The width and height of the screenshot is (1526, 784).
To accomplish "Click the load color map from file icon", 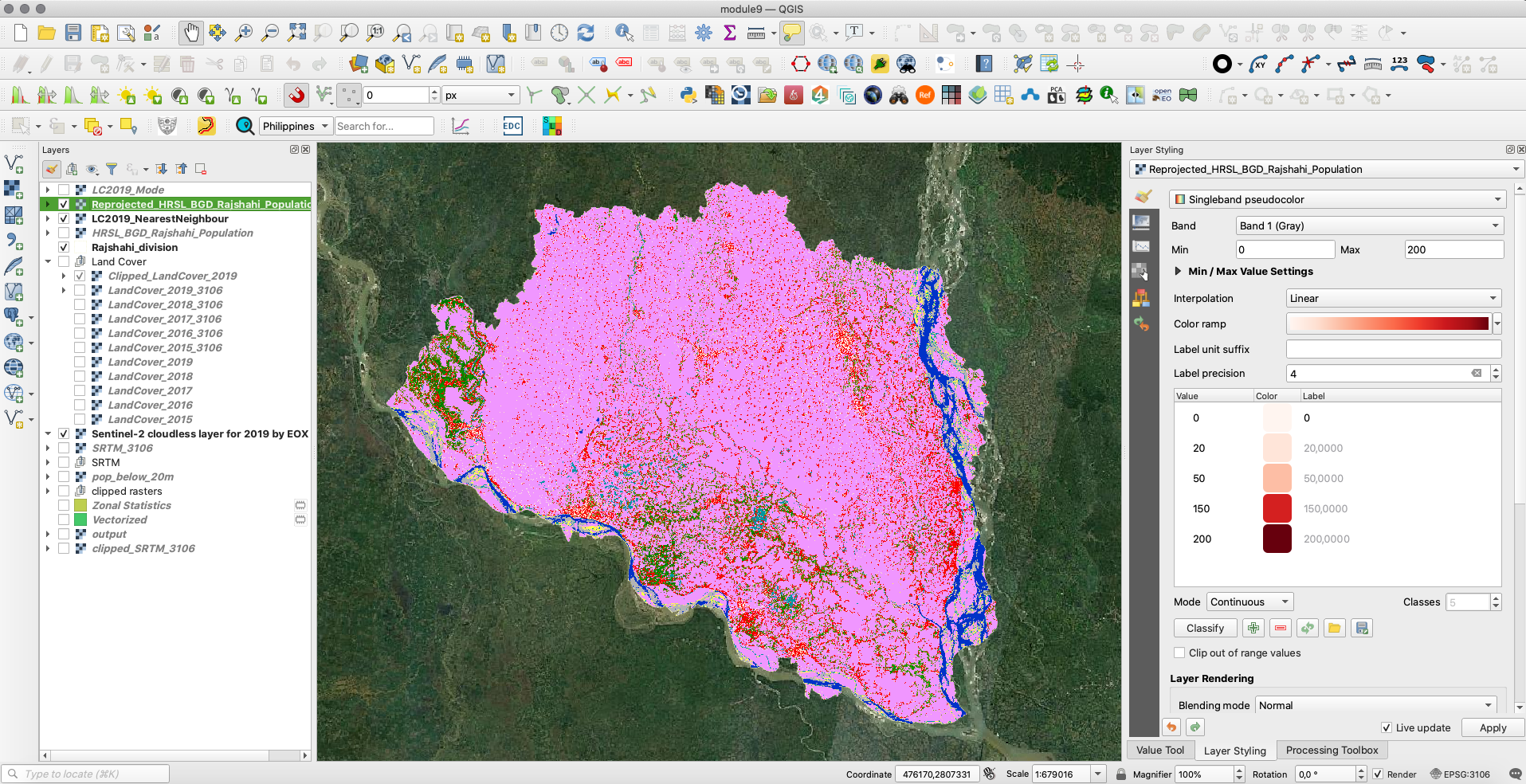I will click(1335, 628).
